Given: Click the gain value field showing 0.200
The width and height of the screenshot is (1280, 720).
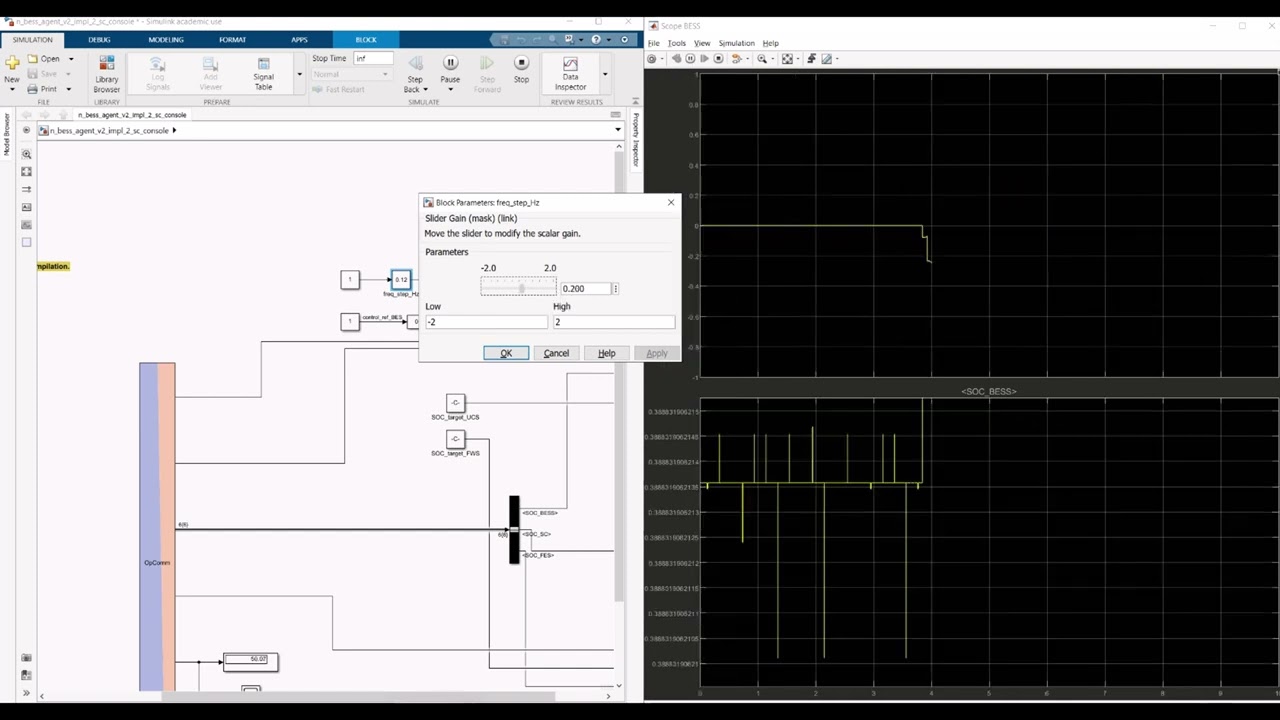Looking at the screenshot, I should click(x=586, y=288).
